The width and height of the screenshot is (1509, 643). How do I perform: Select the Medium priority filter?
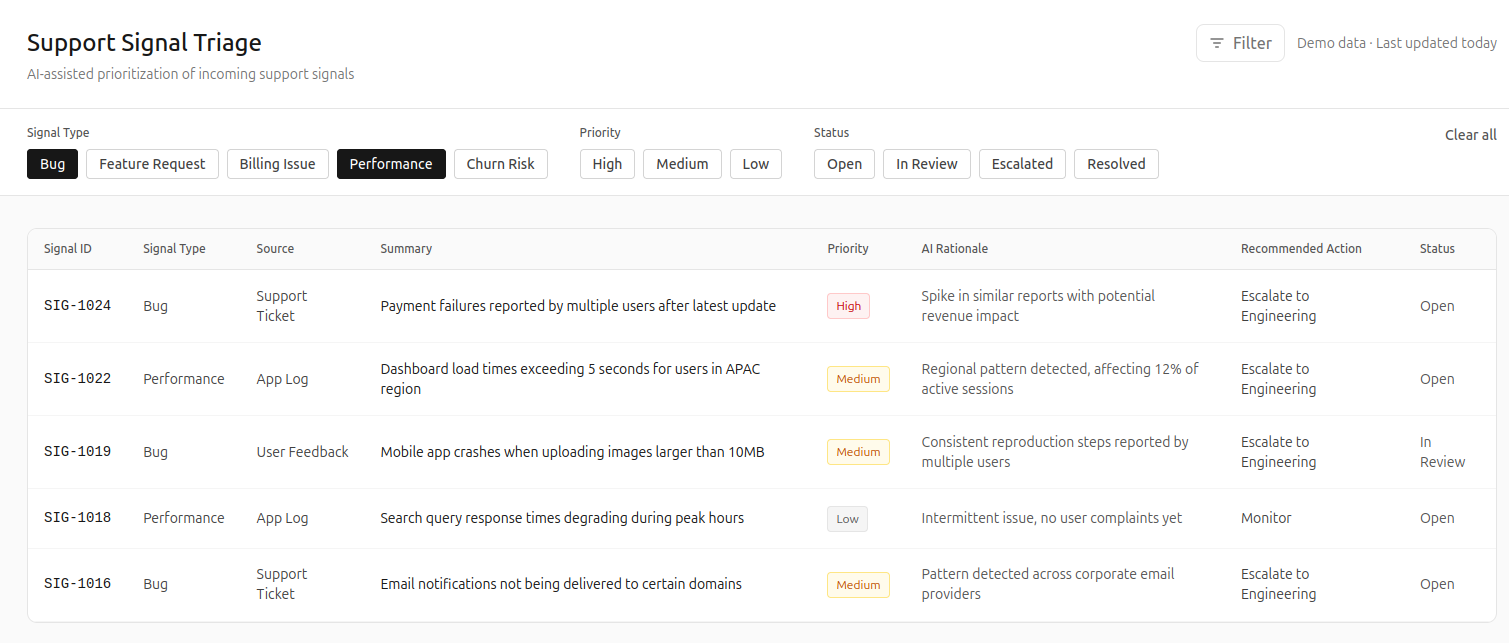tap(682, 163)
